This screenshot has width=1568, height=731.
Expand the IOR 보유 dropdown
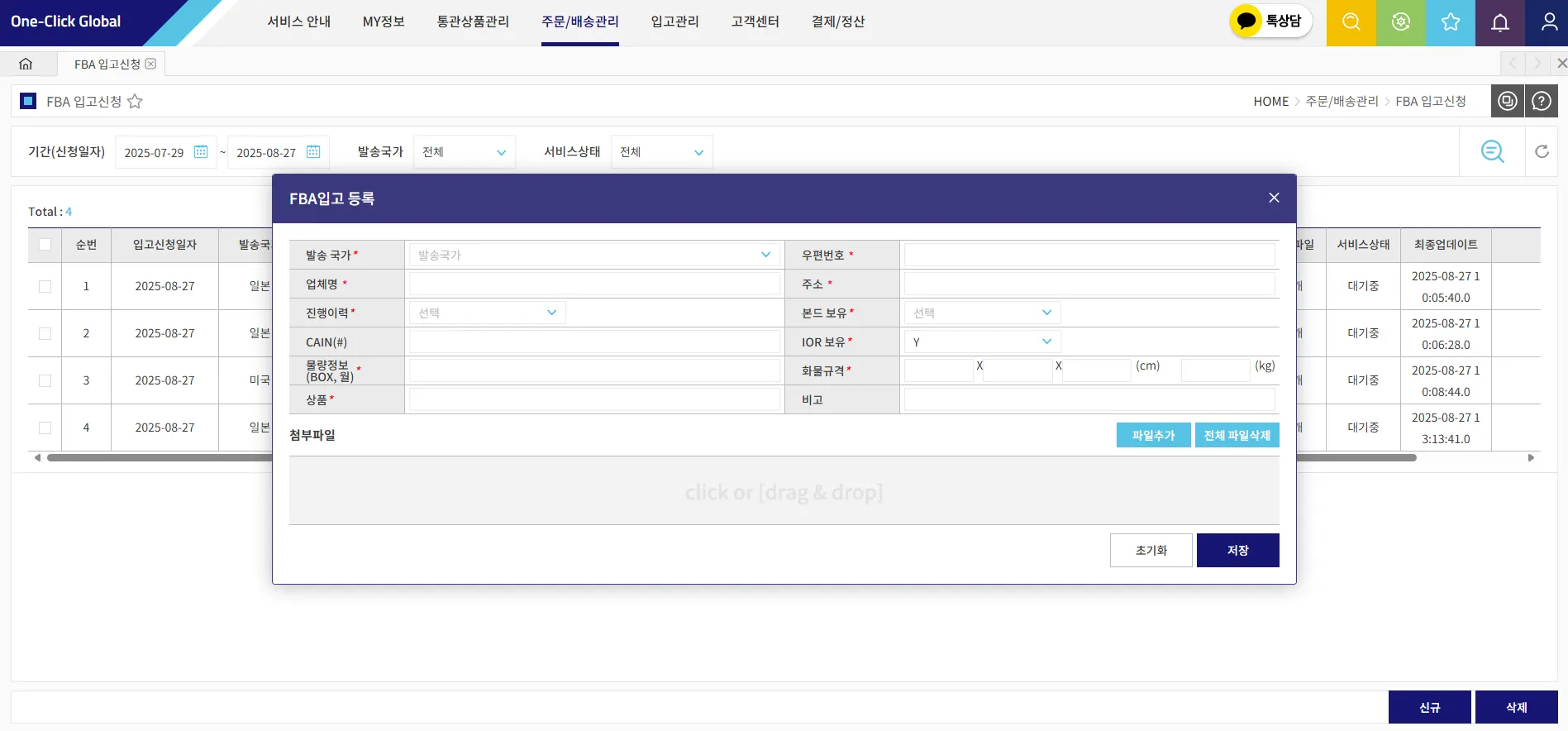click(982, 342)
